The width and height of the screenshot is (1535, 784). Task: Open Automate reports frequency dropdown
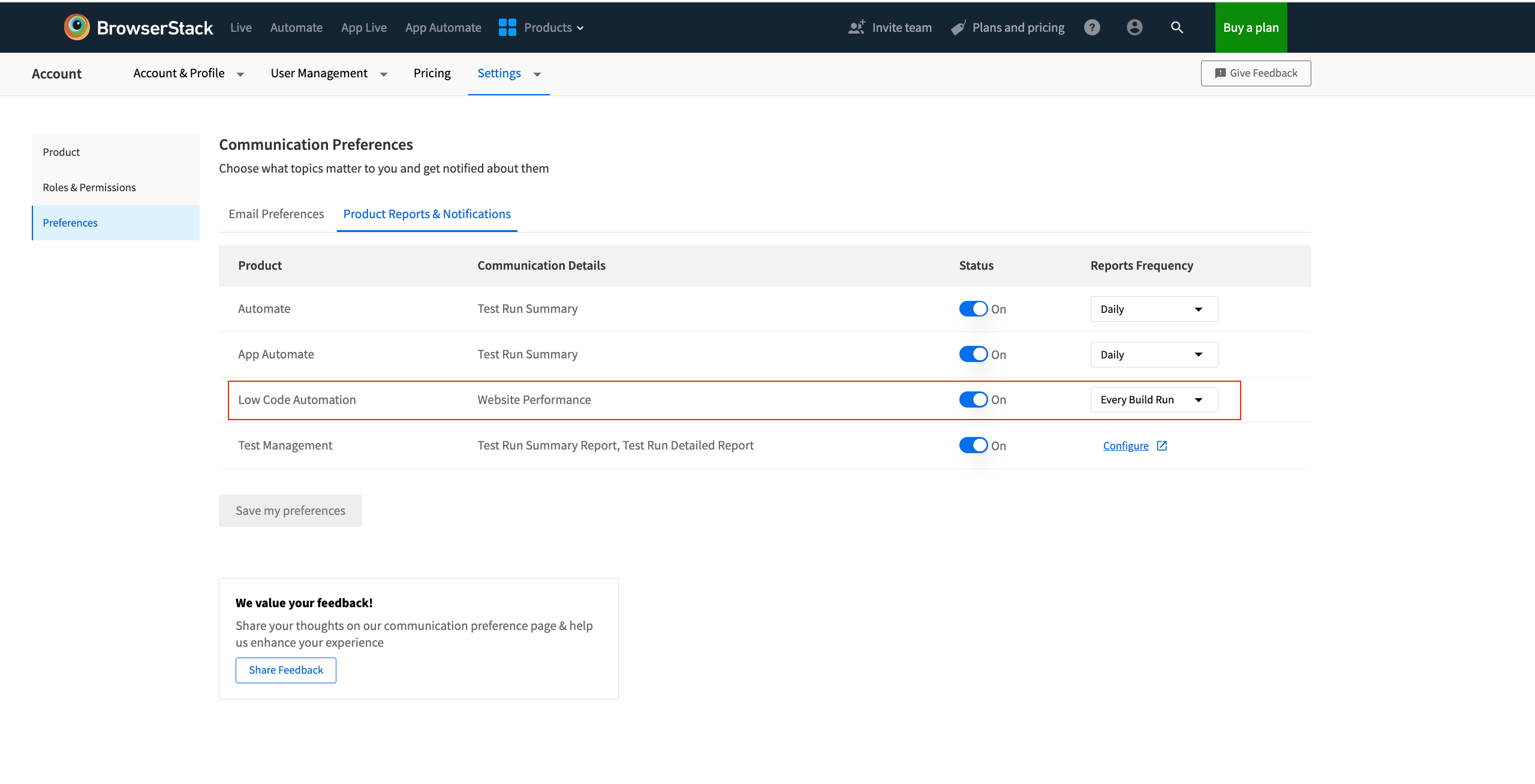click(x=1154, y=309)
